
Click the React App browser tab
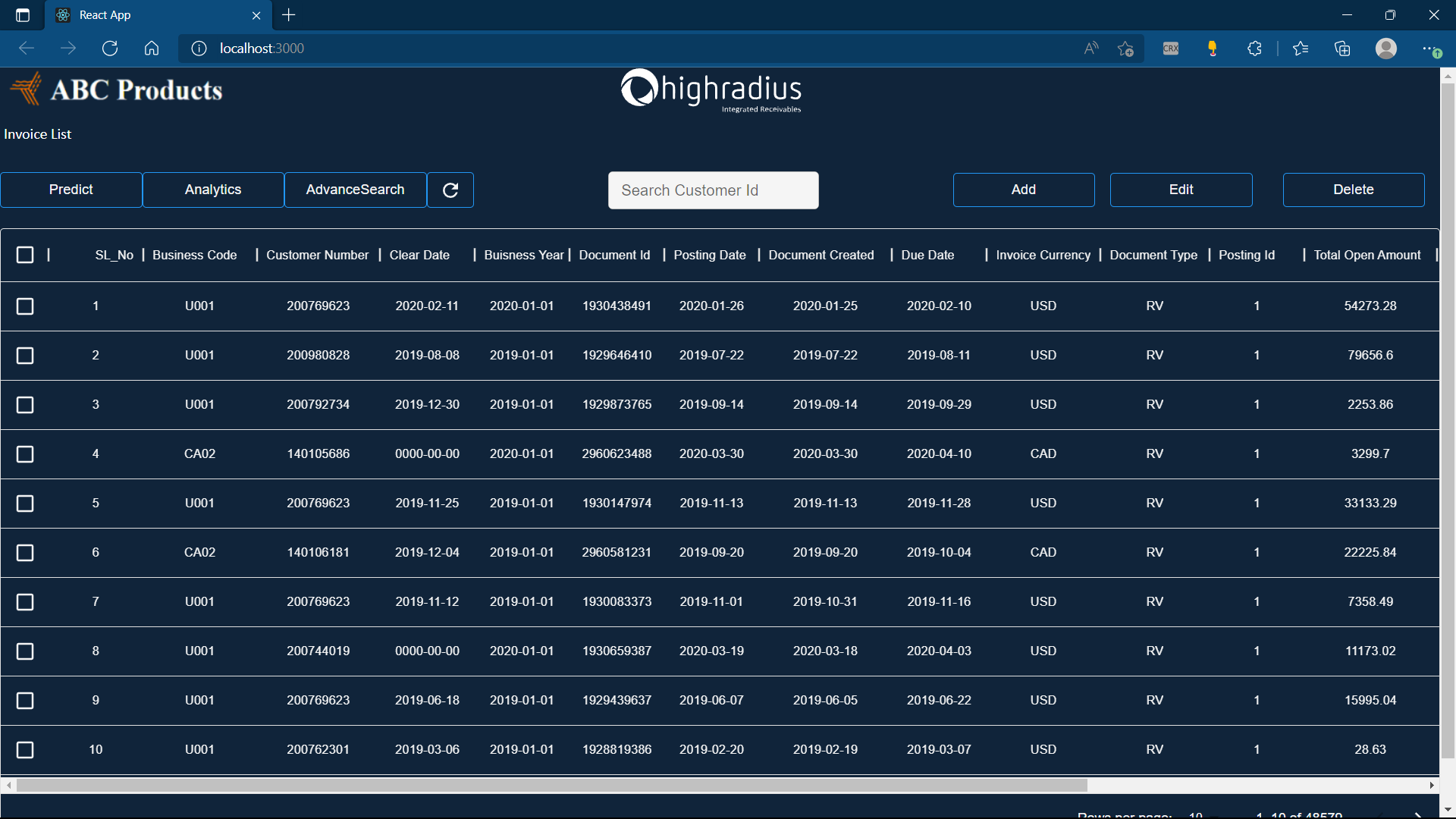159,15
